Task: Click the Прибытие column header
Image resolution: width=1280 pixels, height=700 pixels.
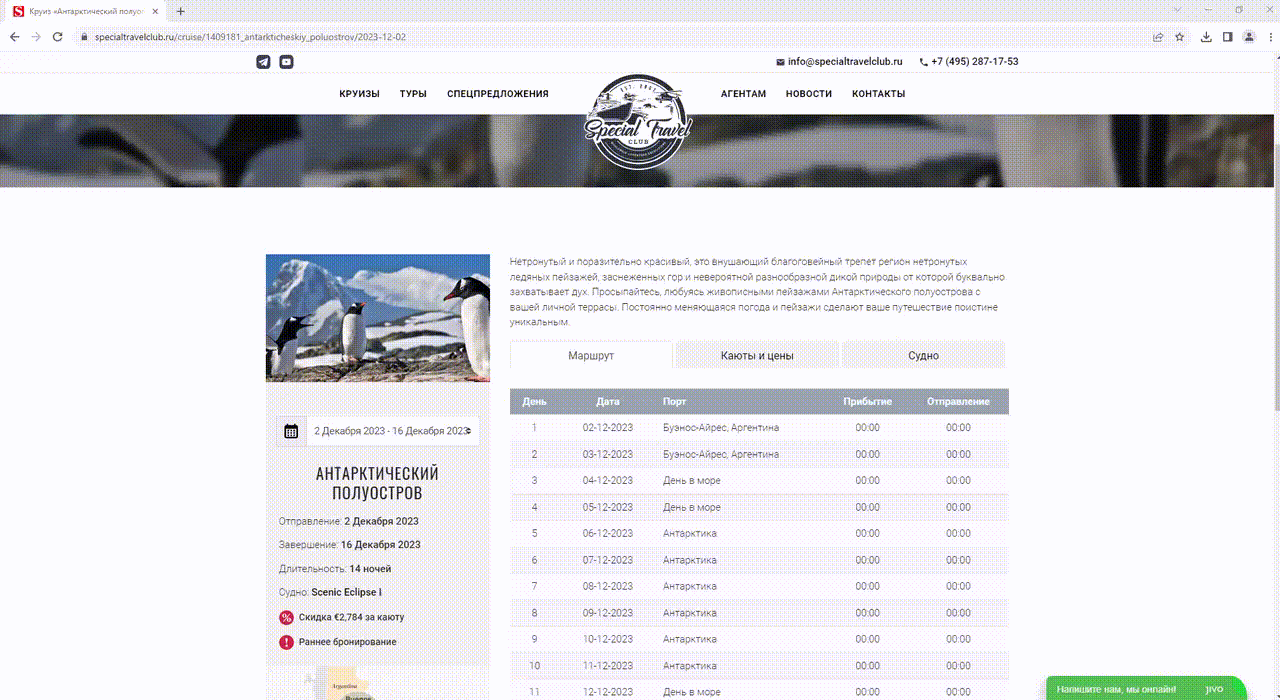Action: (x=867, y=402)
